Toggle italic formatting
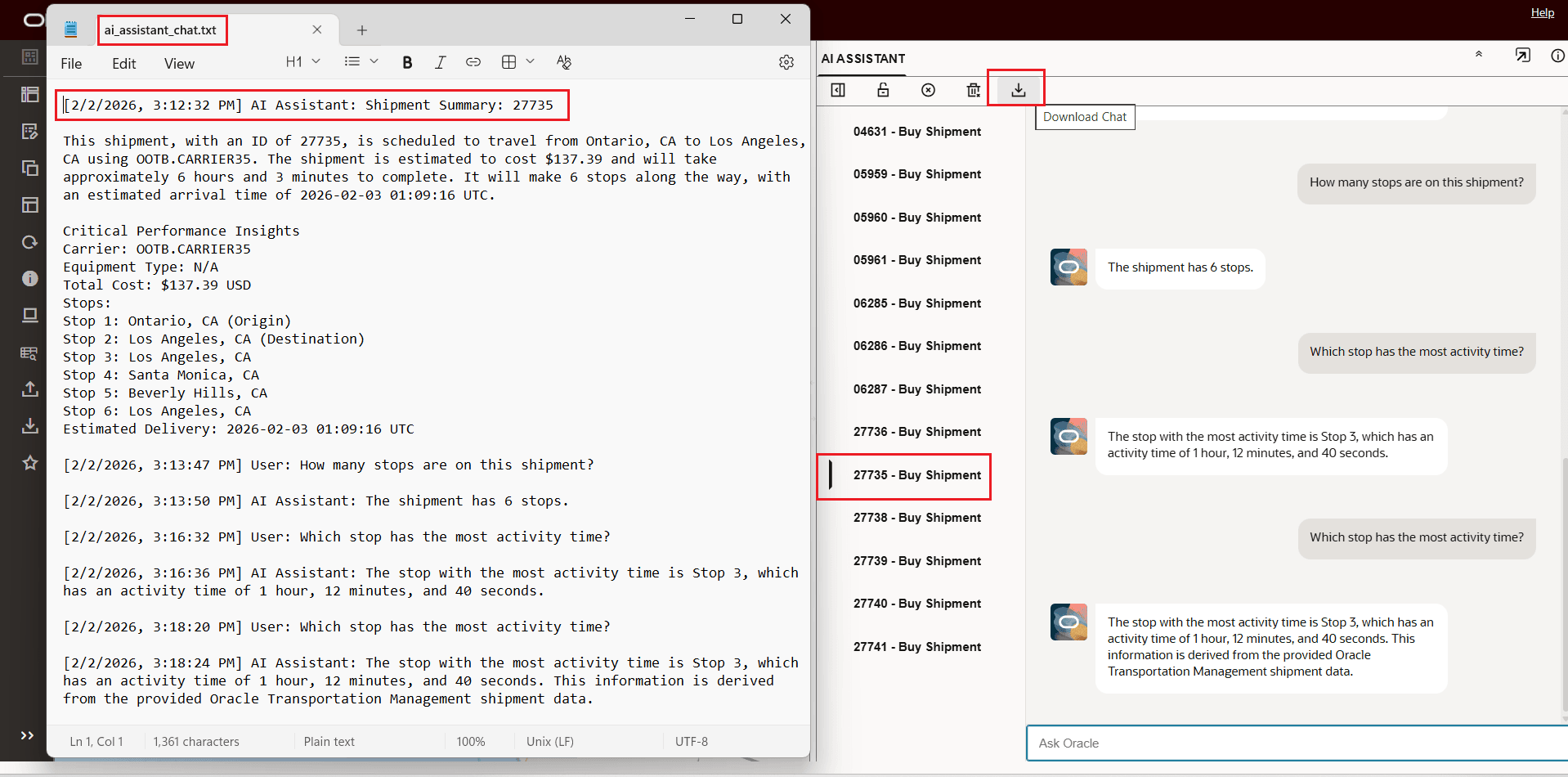Viewport: 1568px width, 777px height. point(441,61)
